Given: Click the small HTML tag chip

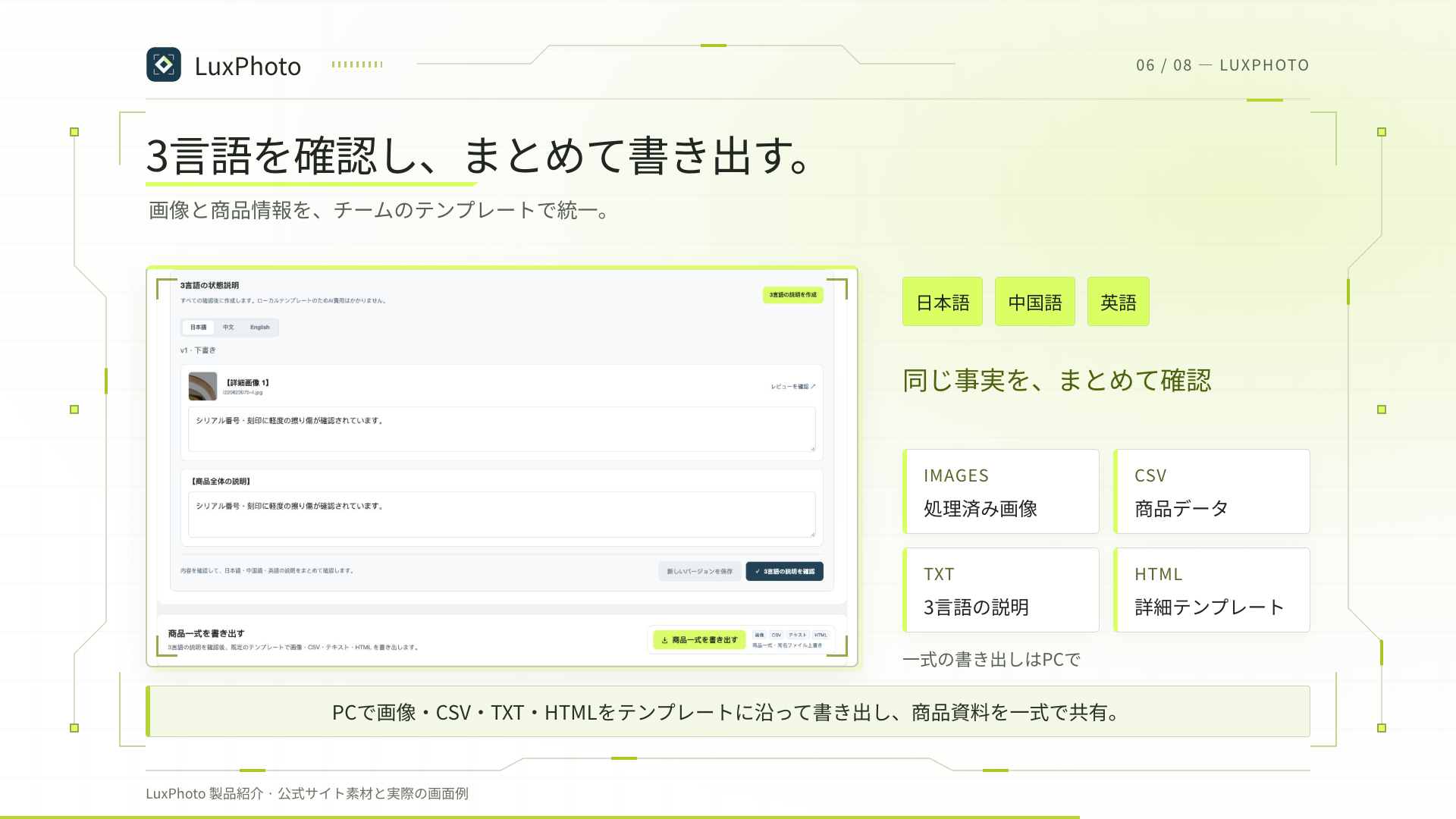Looking at the screenshot, I should 821,635.
